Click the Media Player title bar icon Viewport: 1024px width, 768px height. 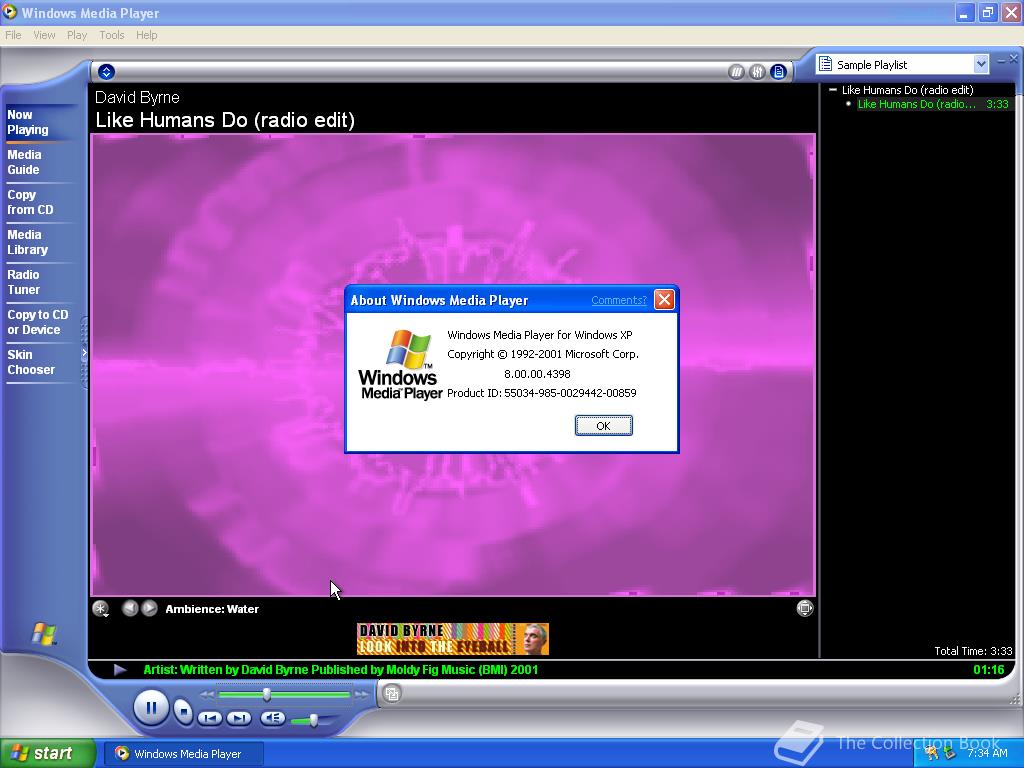click(10, 12)
